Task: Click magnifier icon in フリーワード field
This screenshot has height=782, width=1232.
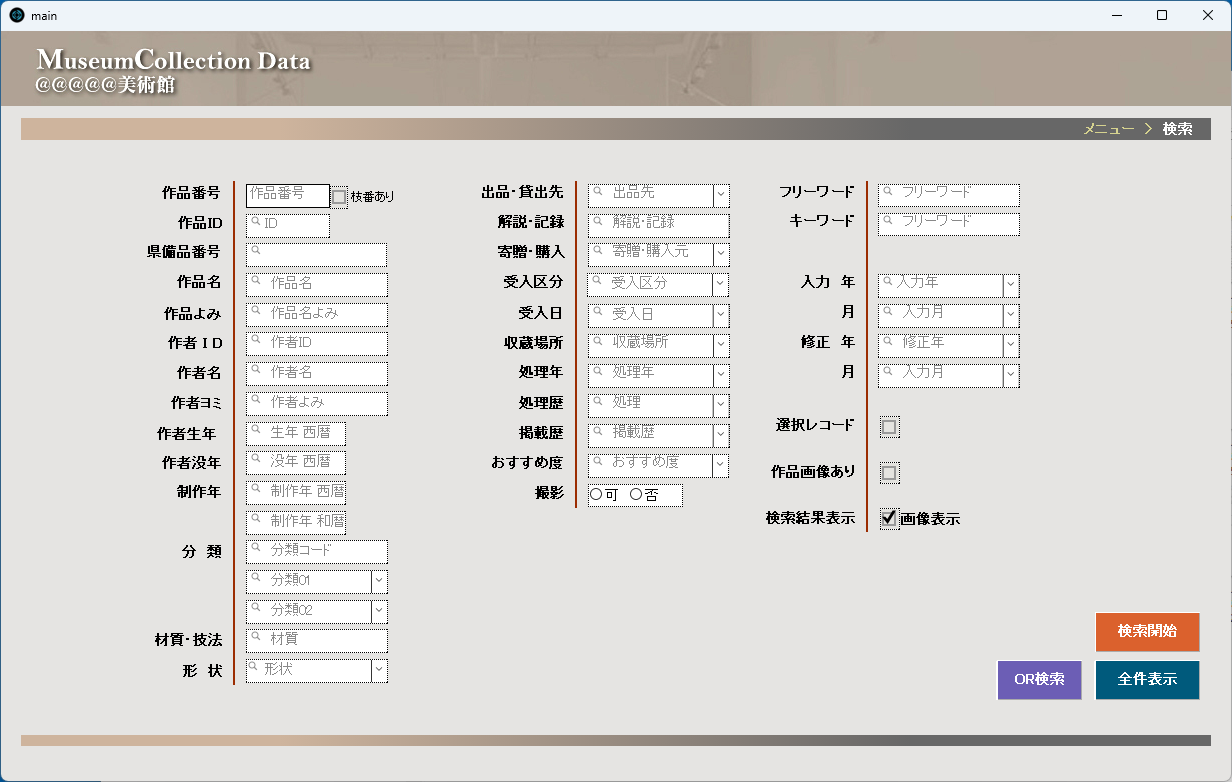Action: 886,189
